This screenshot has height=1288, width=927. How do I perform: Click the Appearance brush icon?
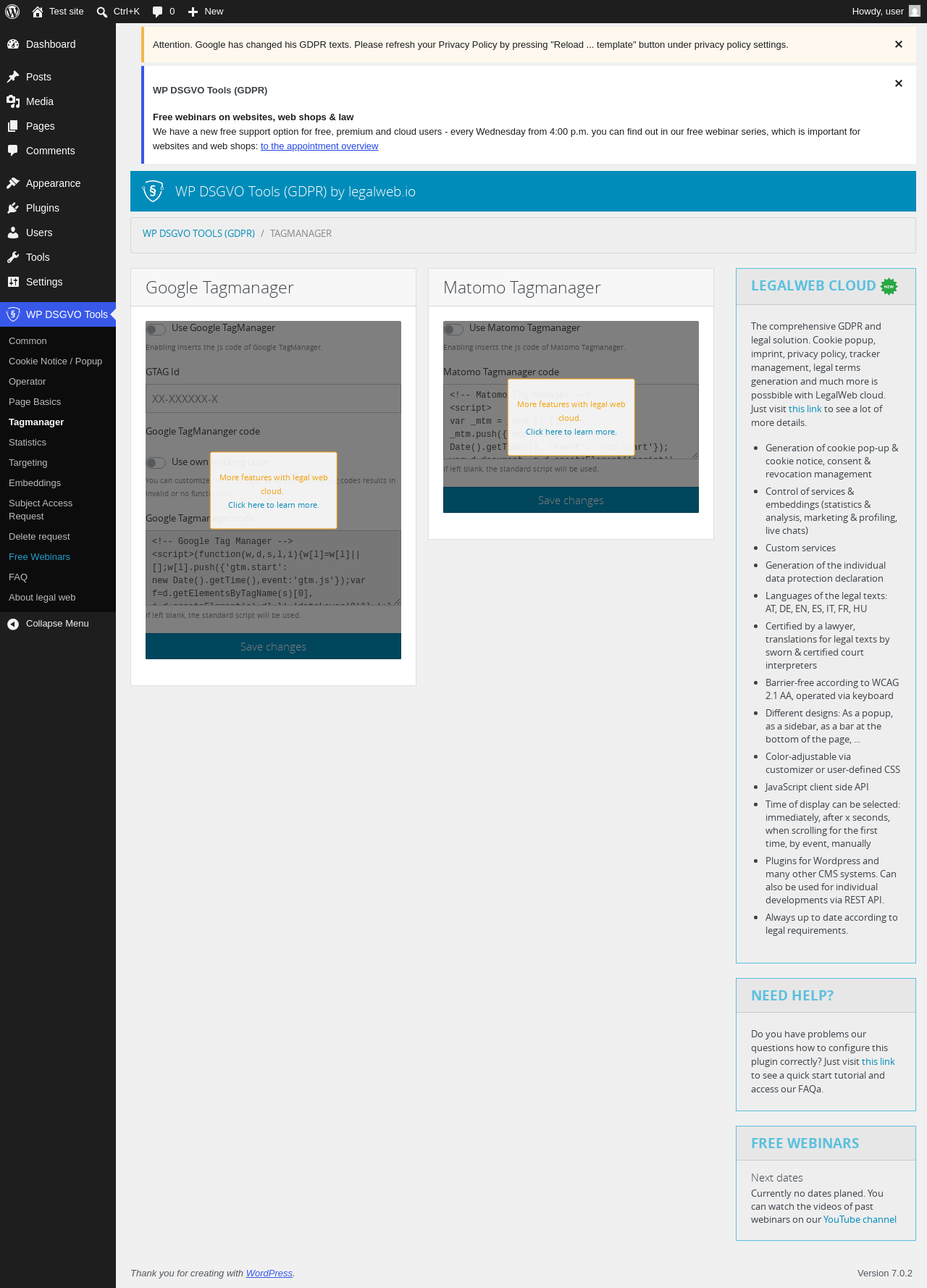[x=13, y=183]
